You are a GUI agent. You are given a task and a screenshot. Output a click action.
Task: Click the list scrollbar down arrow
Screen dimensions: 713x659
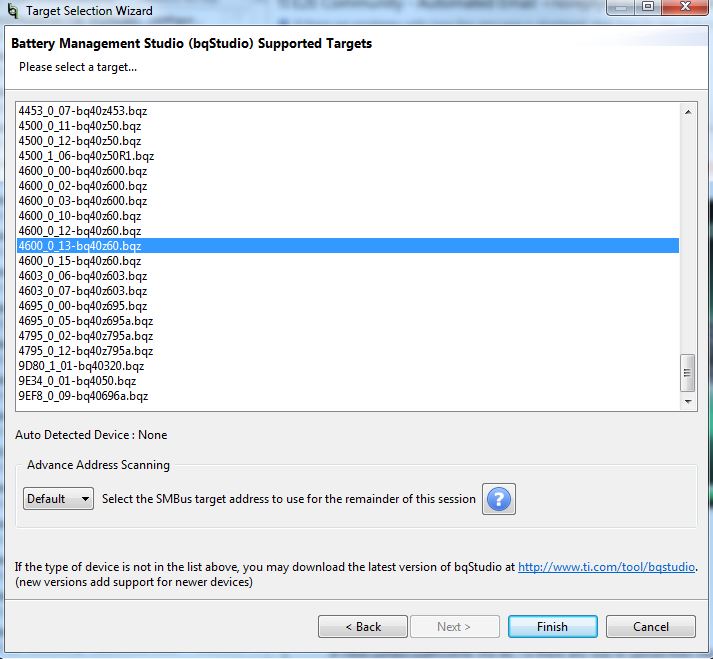[x=688, y=402]
